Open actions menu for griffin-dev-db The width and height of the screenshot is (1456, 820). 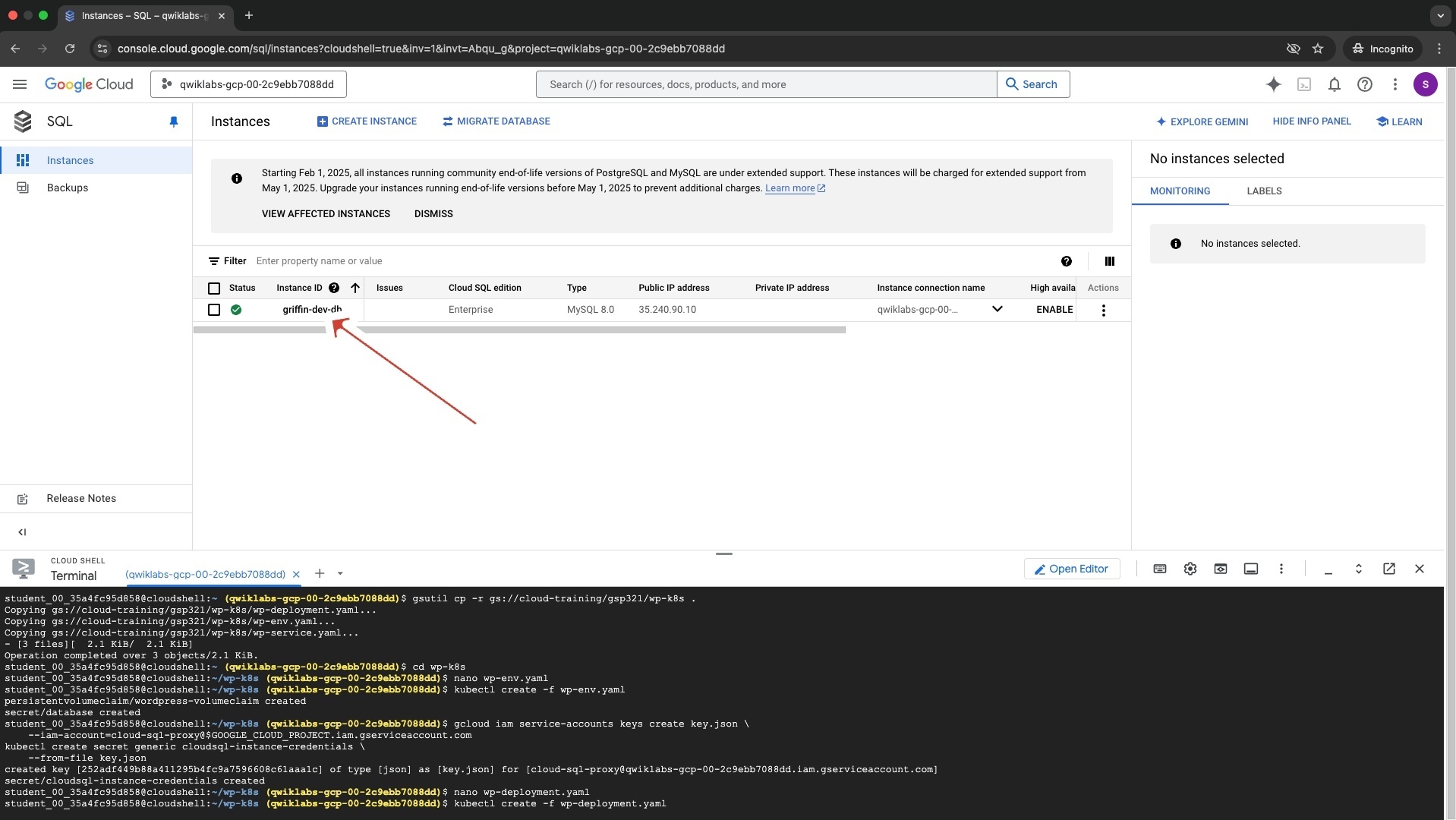[x=1104, y=310]
